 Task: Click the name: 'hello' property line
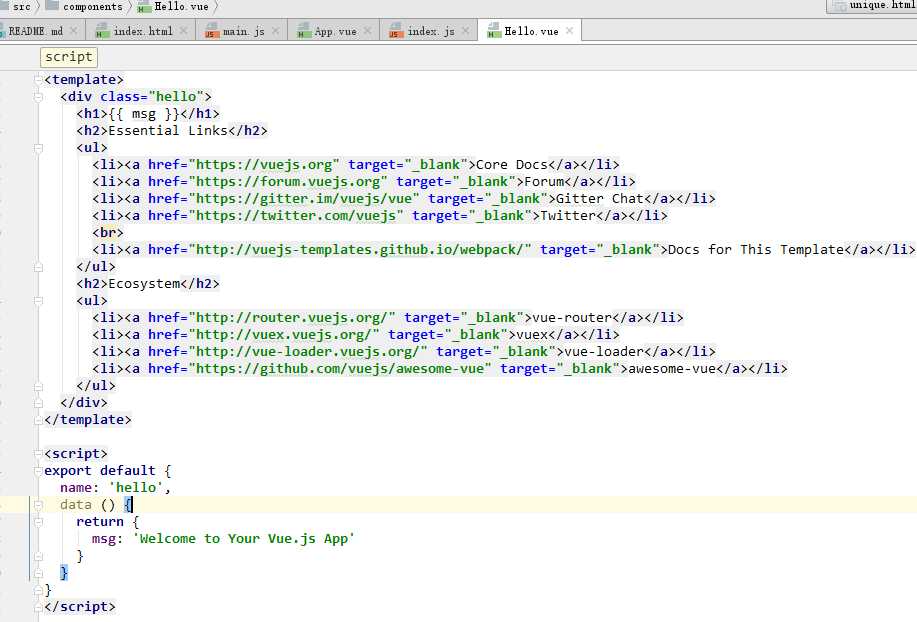[115, 488]
